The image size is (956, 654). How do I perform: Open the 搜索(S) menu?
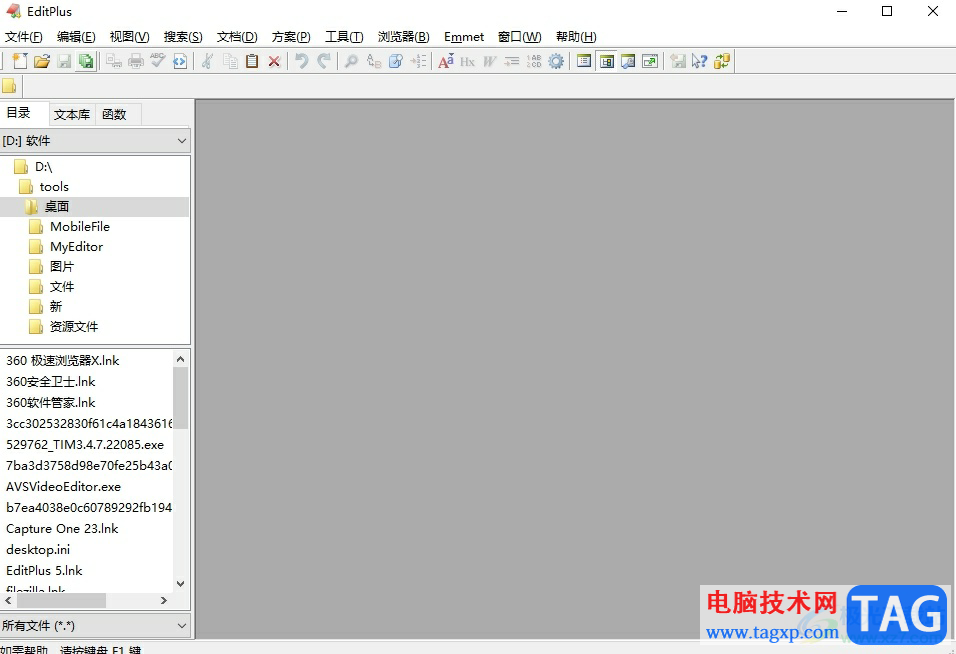click(x=183, y=37)
